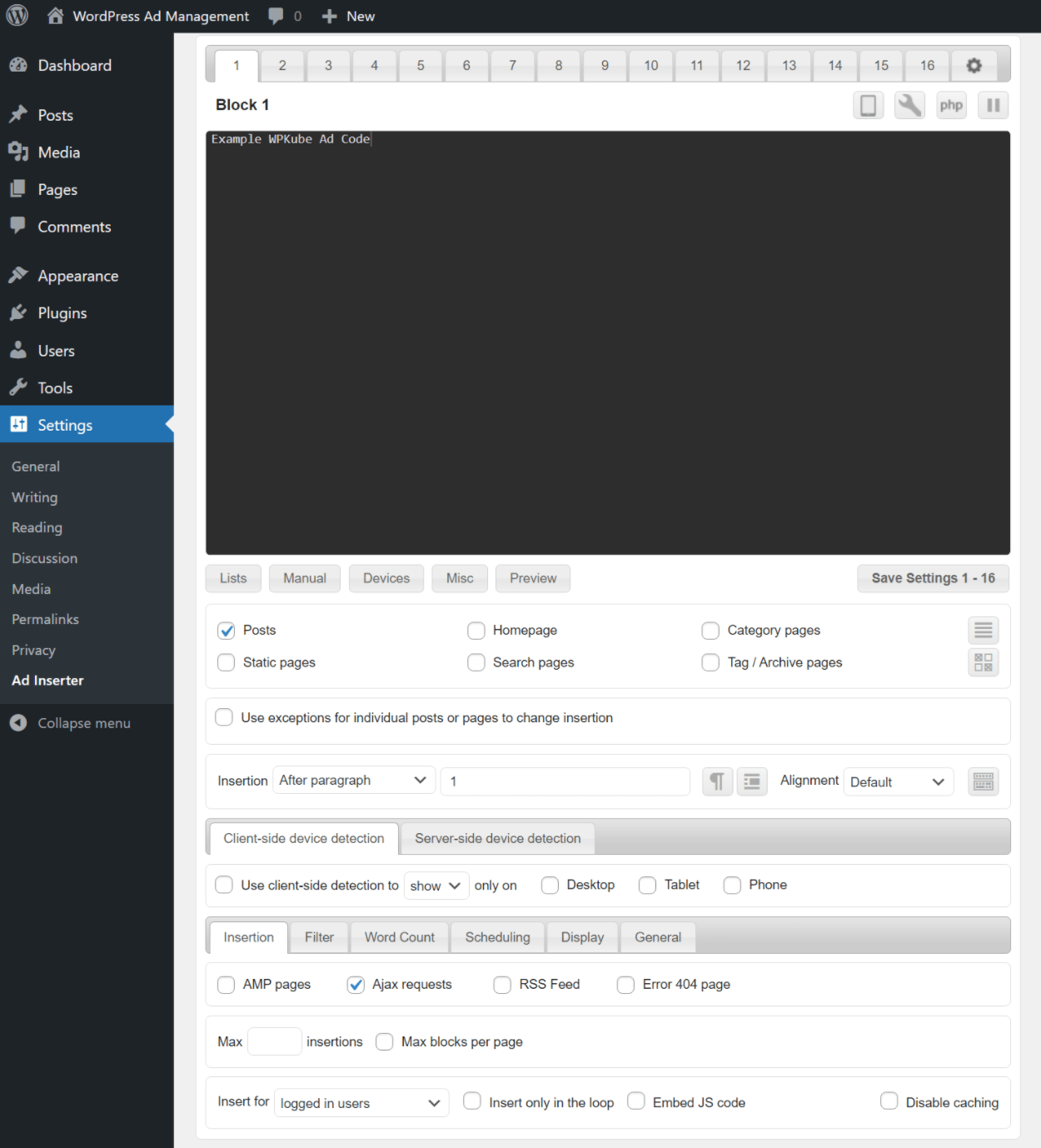Click the Preview button
The height and width of the screenshot is (1148, 1041).
[533, 578]
